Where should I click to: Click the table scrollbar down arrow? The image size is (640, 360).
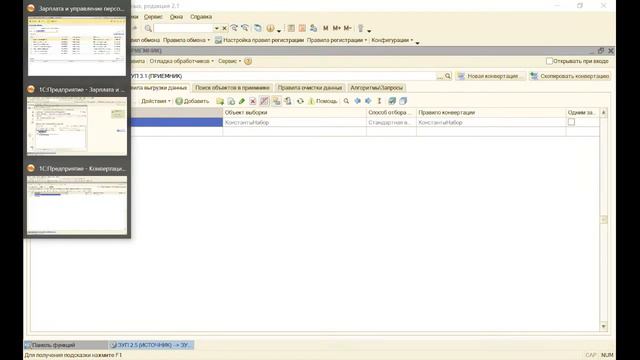604,327
